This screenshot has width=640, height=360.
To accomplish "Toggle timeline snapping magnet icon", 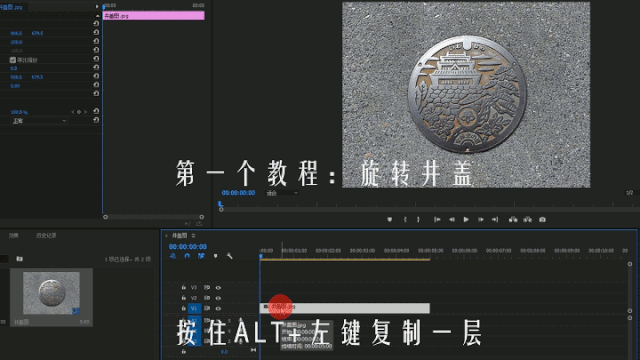I will coord(187,256).
